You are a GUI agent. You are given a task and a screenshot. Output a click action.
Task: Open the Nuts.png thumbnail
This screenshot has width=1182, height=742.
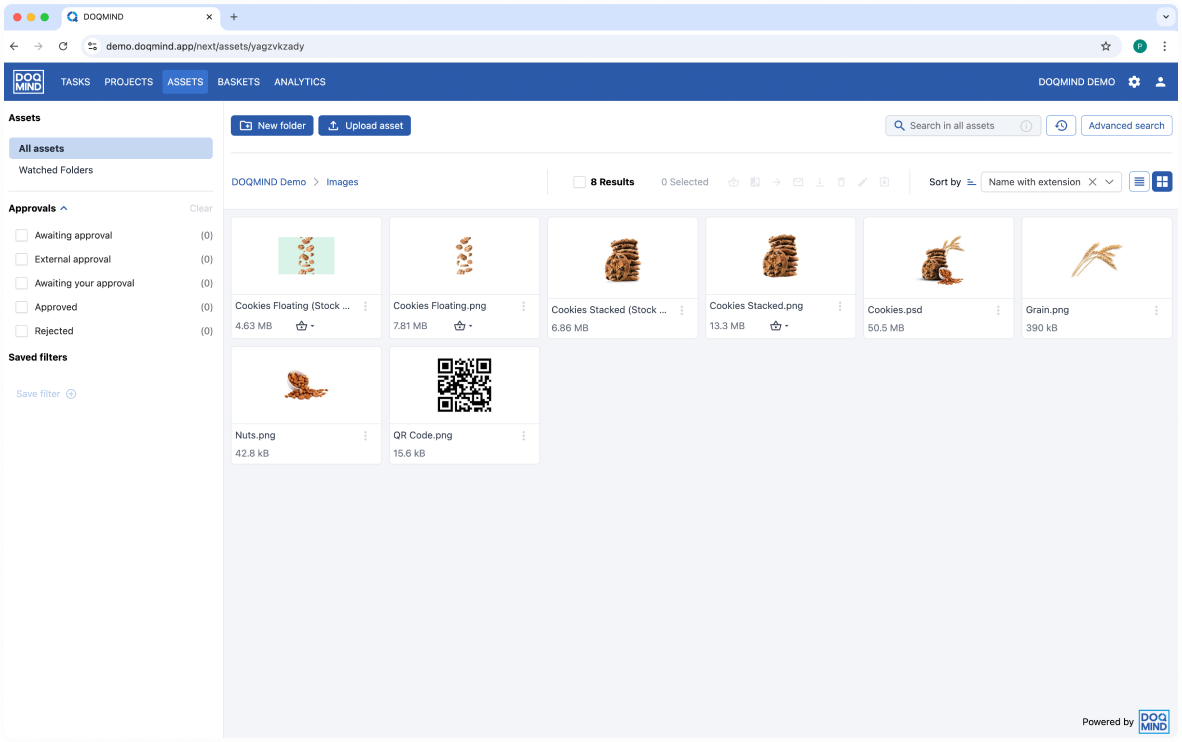click(x=306, y=385)
